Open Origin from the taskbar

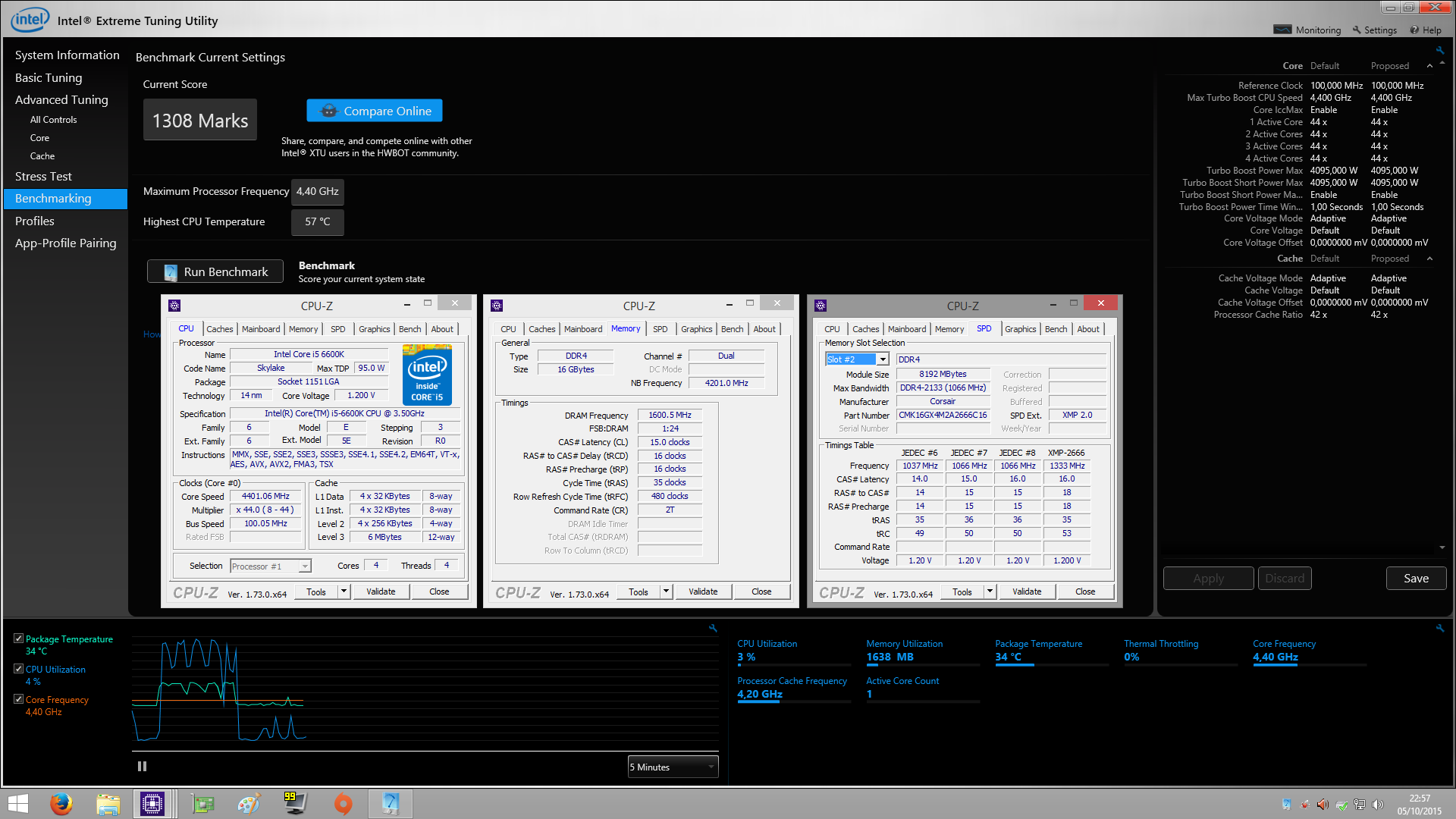coord(343,804)
